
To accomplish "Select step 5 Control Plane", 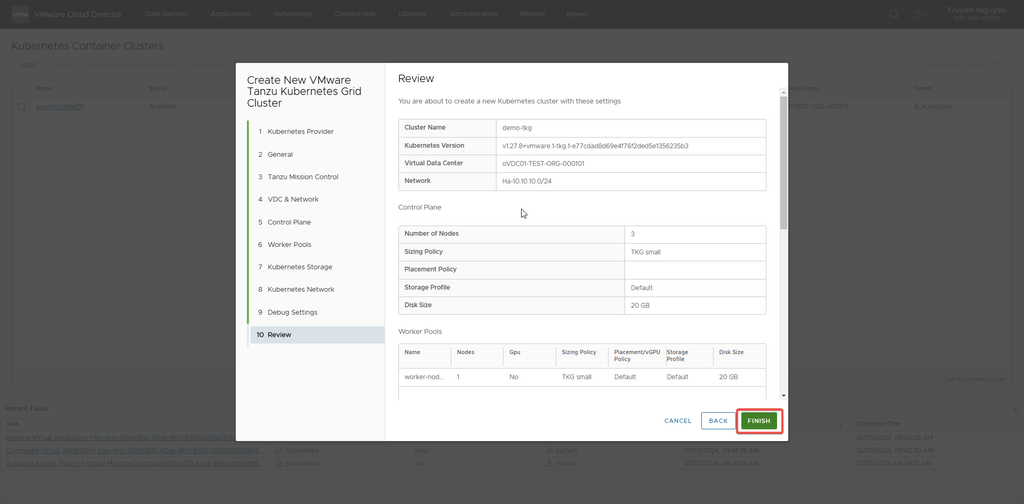I will point(289,222).
